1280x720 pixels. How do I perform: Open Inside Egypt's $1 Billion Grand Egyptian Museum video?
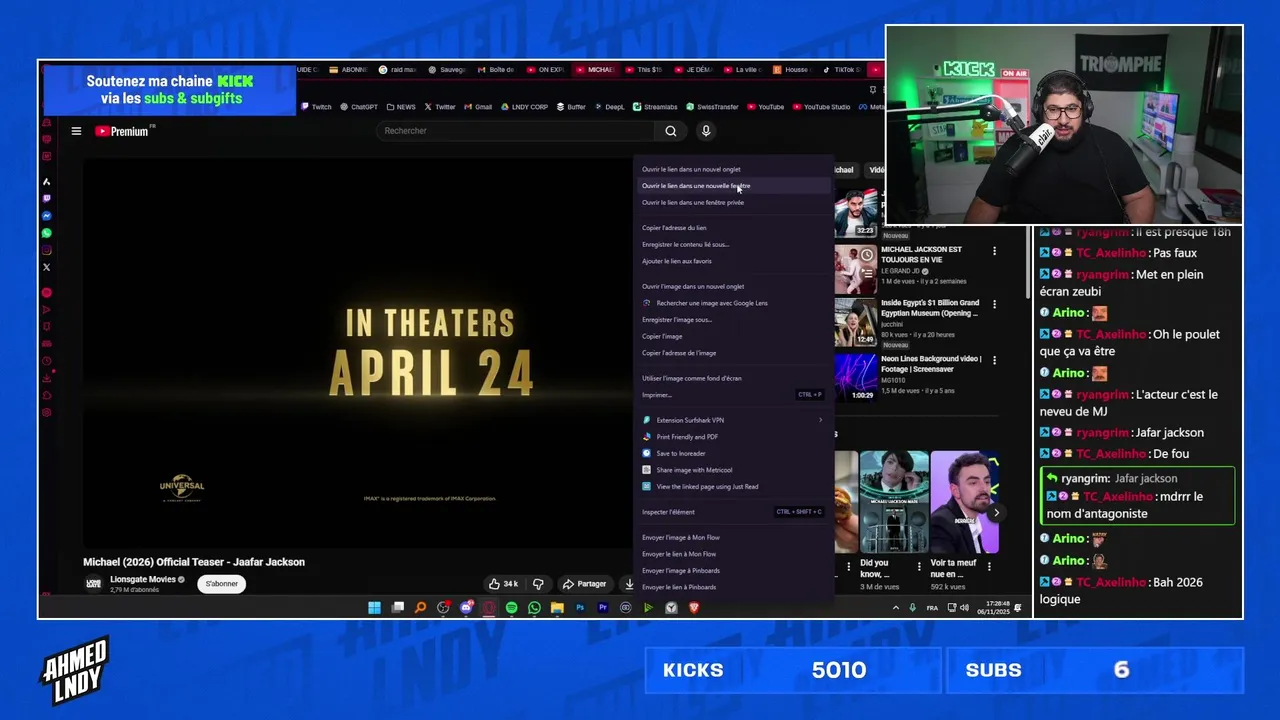[x=930, y=308]
